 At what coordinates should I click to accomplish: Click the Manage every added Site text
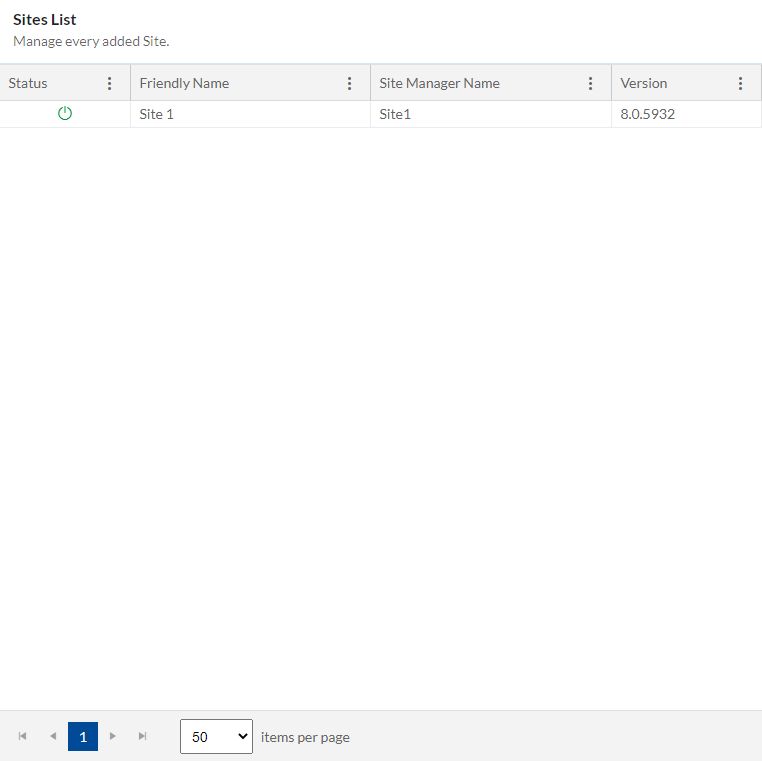click(91, 41)
